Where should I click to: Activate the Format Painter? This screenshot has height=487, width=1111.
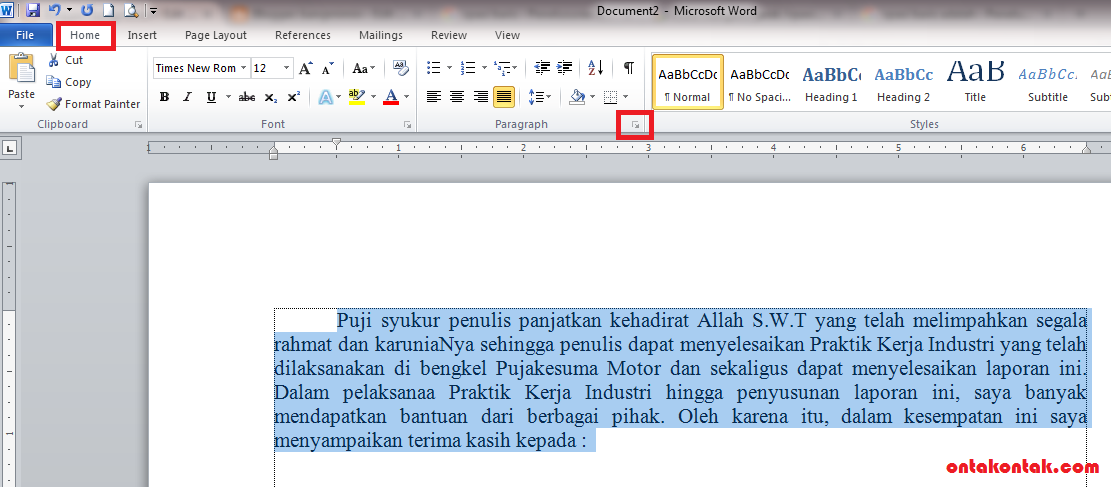[x=93, y=104]
